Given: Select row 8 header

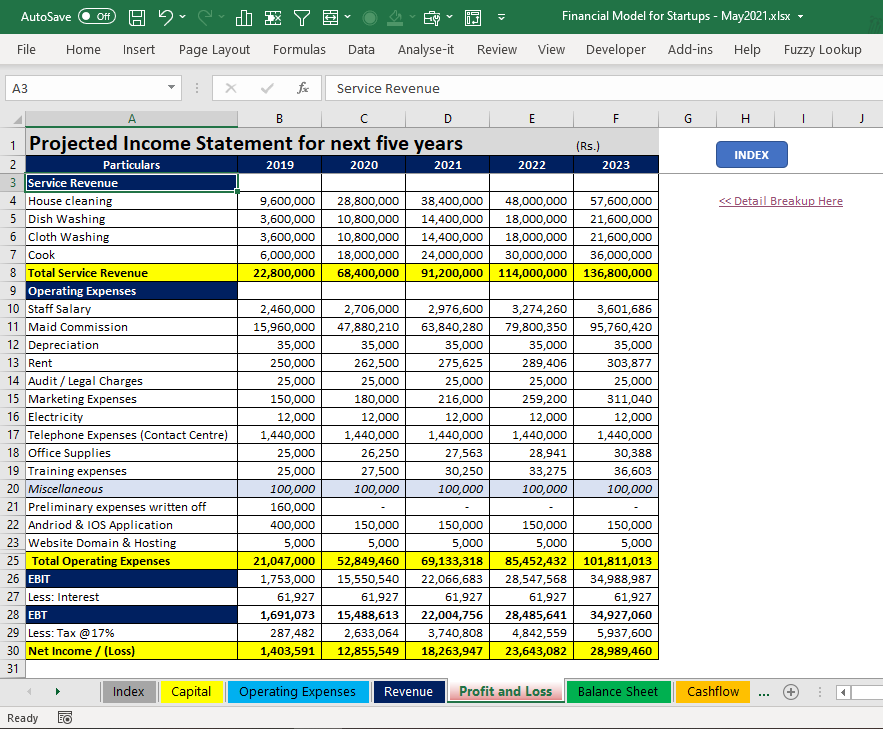Looking at the screenshot, I should click(x=12, y=273).
